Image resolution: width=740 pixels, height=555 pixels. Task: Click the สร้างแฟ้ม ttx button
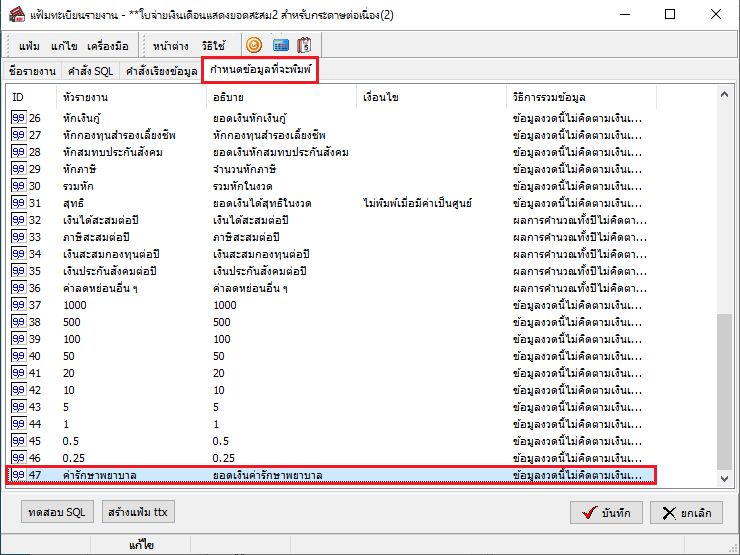(x=138, y=512)
